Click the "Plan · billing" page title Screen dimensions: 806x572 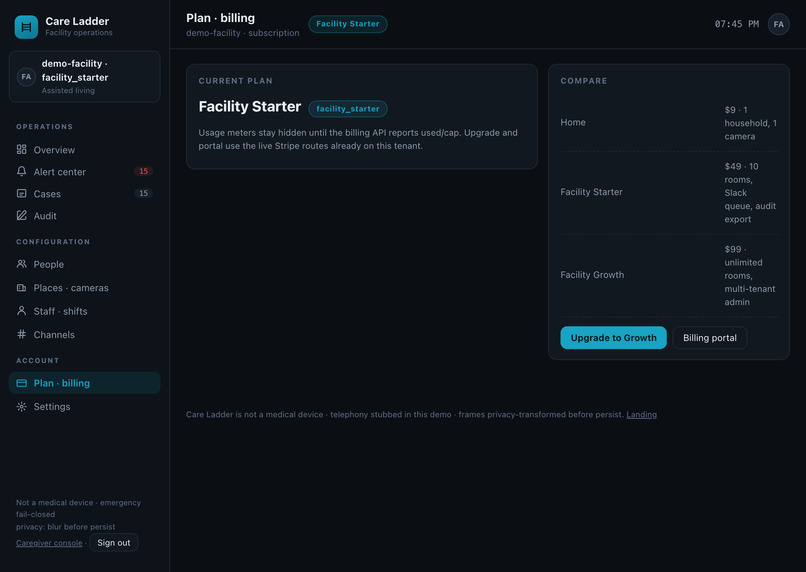(221, 18)
